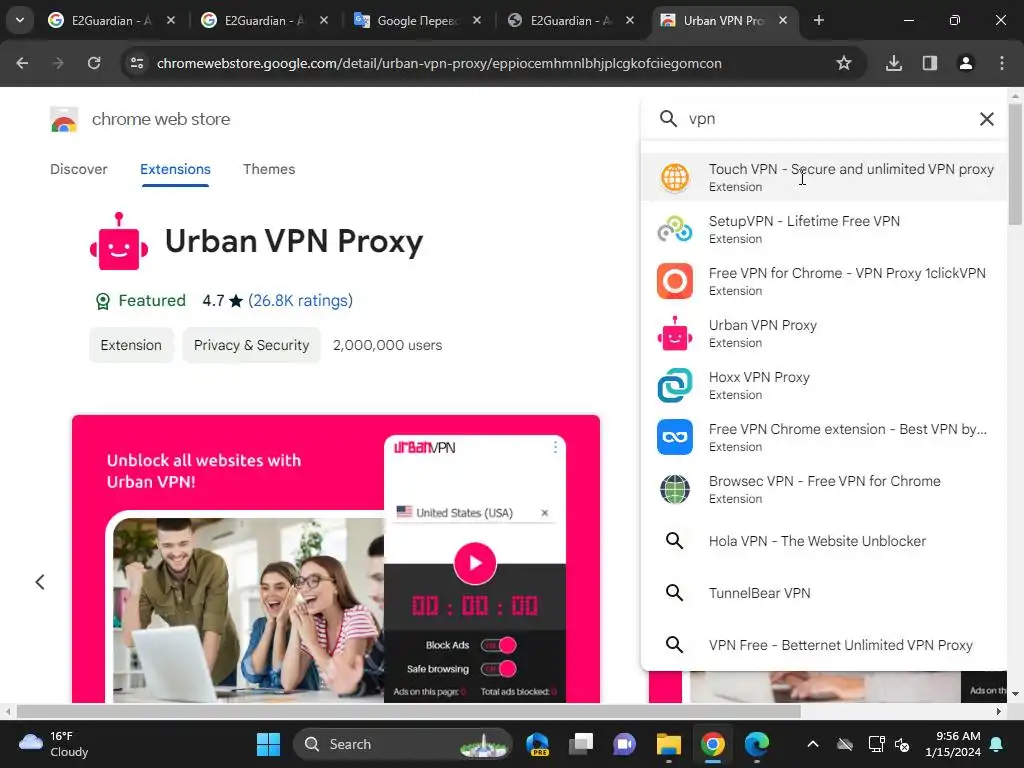Click the vertical page scrollbar

pyautogui.click(x=1015, y=166)
